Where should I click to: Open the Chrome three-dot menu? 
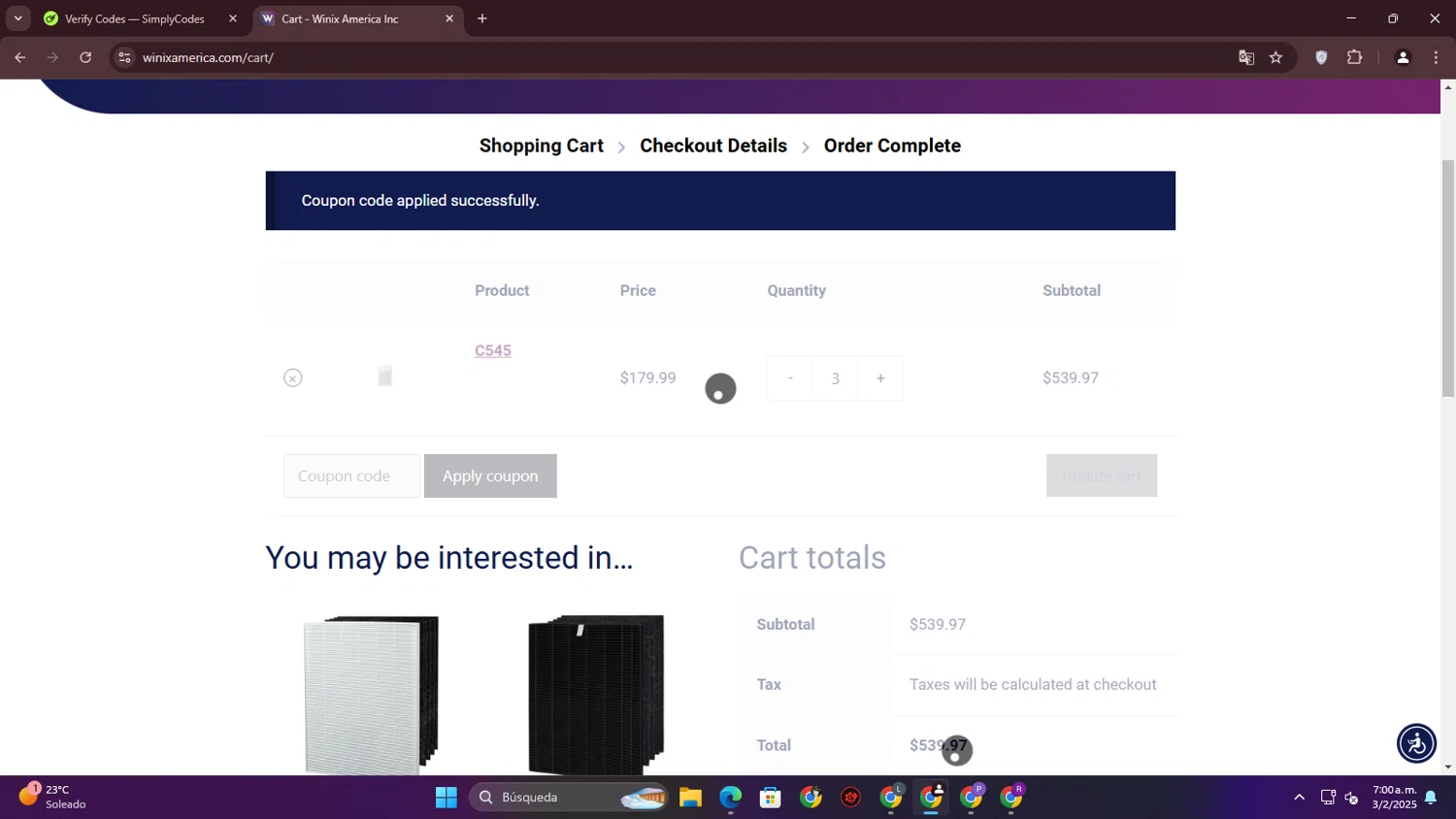coord(1436,57)
